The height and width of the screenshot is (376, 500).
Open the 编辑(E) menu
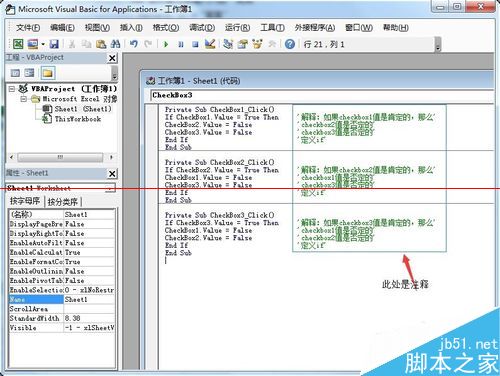[x=62, y=27]
